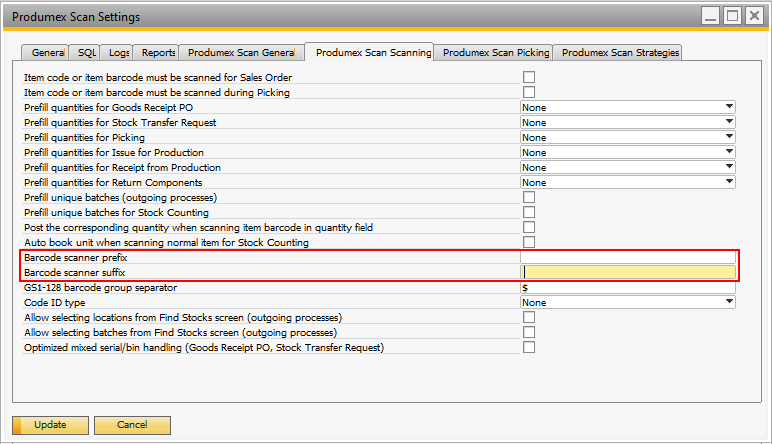Enable prefill unique batches for outgoing processes
Image resolution: width=772 pixels, height=444 pixels.
(x=529, y=197)
